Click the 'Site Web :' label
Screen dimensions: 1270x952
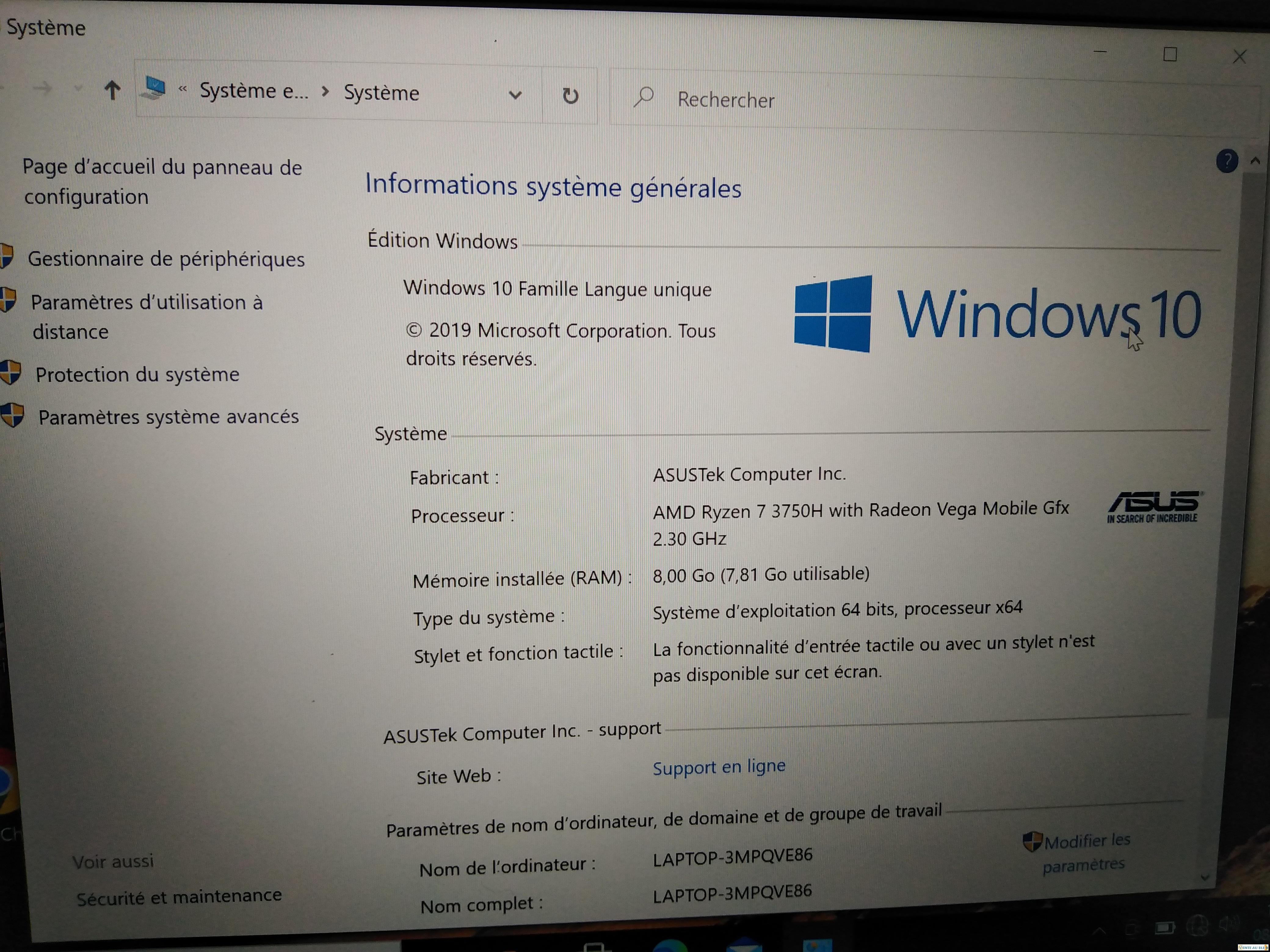(459, 777)
